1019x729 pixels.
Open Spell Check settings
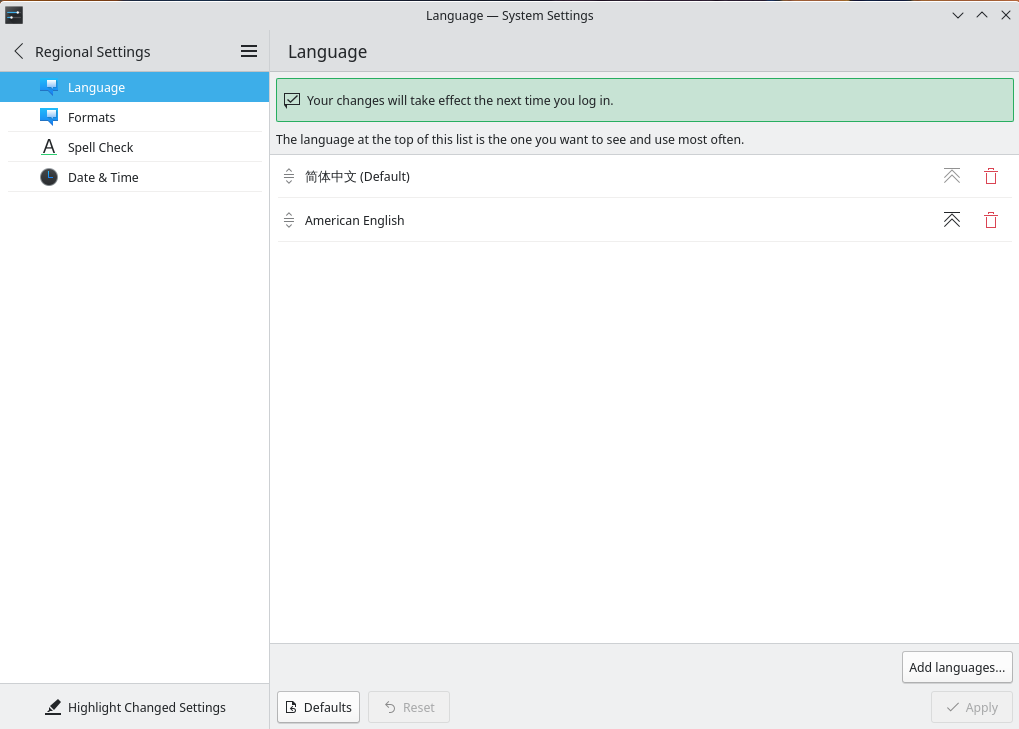pyautogui.click(x=100, y=147)
